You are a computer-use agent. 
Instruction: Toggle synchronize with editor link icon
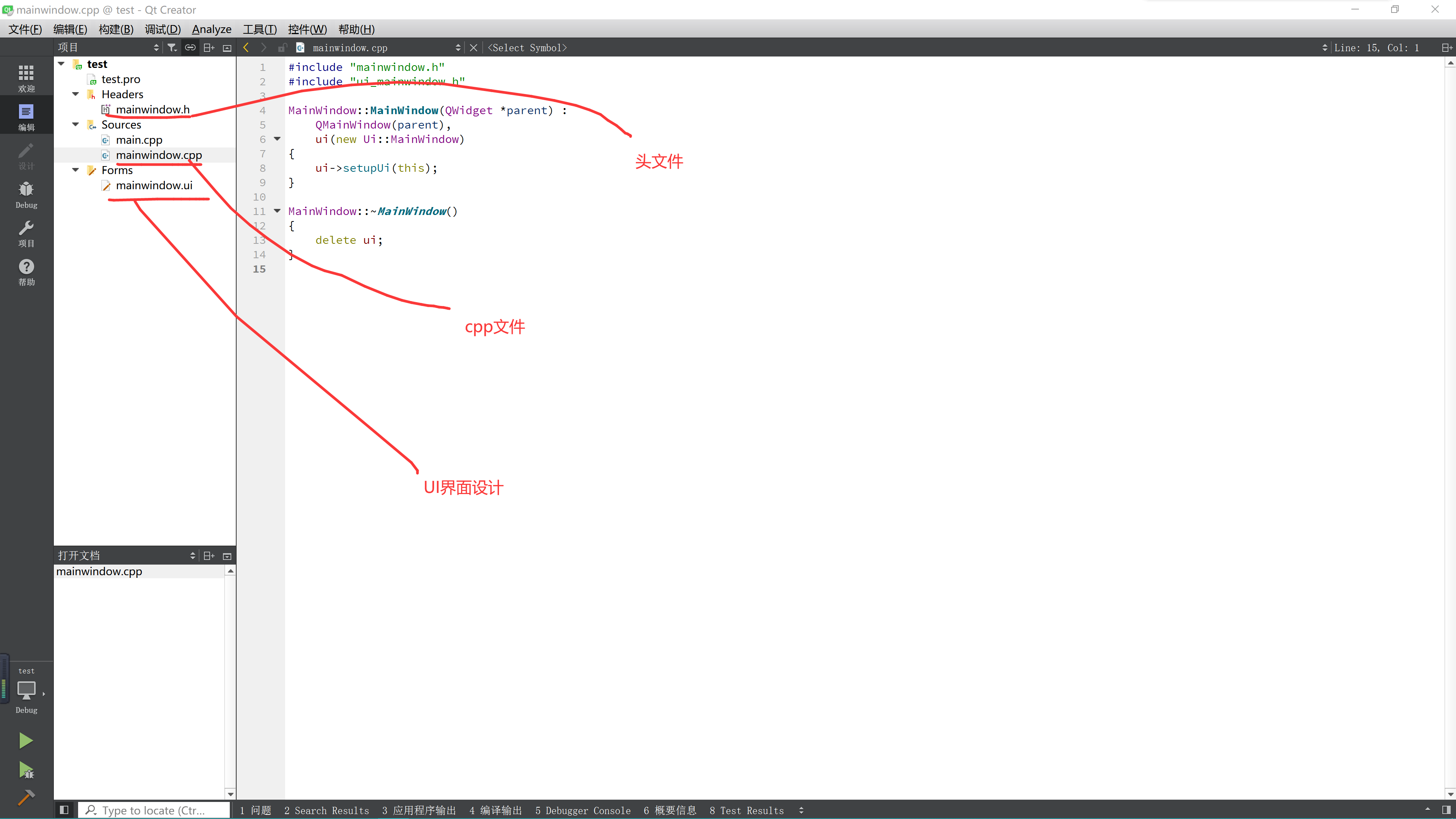tap(190, 47)
